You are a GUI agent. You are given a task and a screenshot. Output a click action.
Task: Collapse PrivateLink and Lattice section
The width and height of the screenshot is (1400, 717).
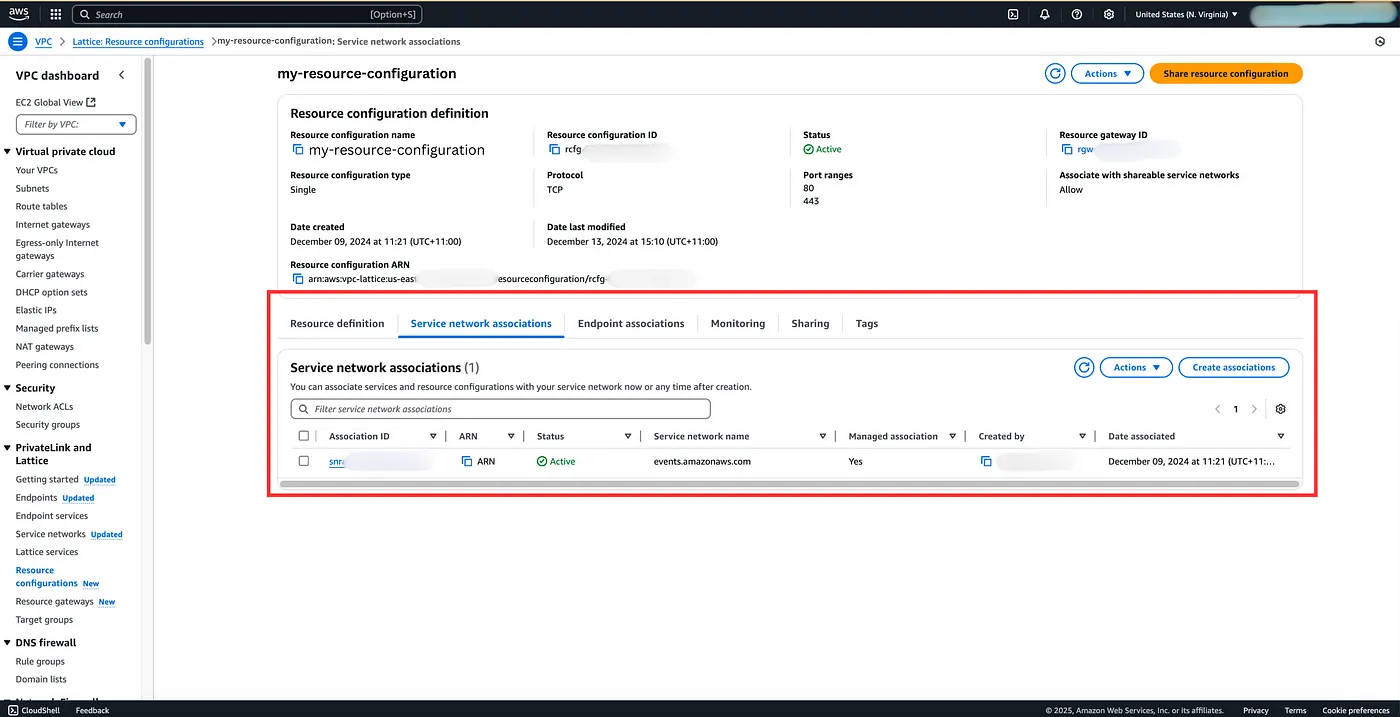9,448
